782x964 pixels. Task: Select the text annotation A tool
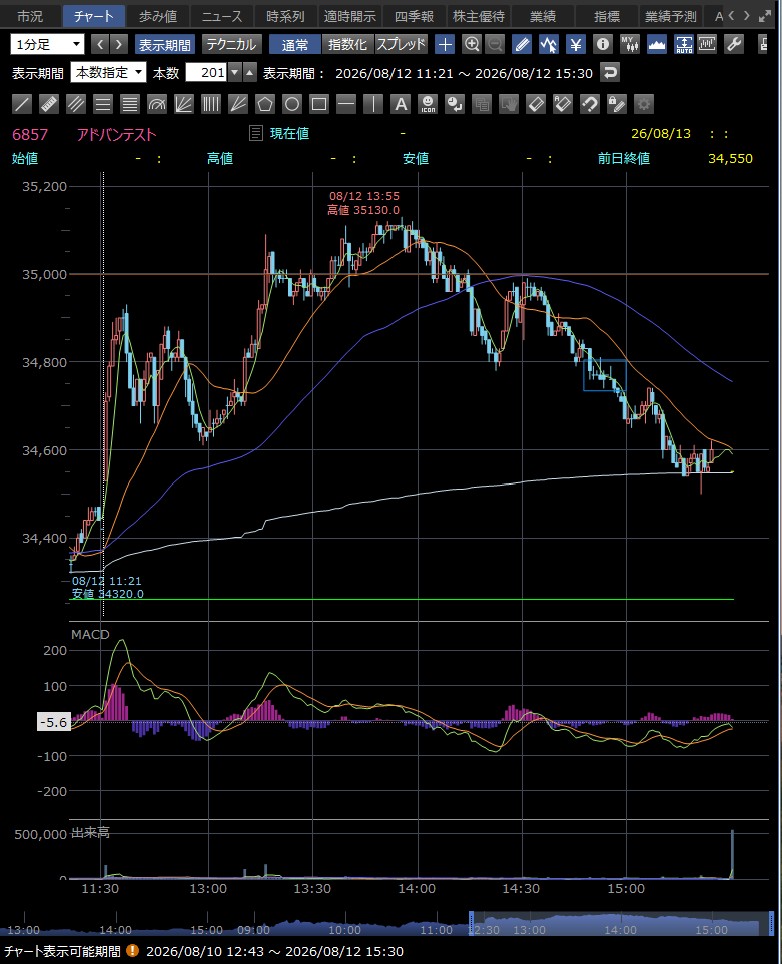pyautogui.click(x=401, y=104)
